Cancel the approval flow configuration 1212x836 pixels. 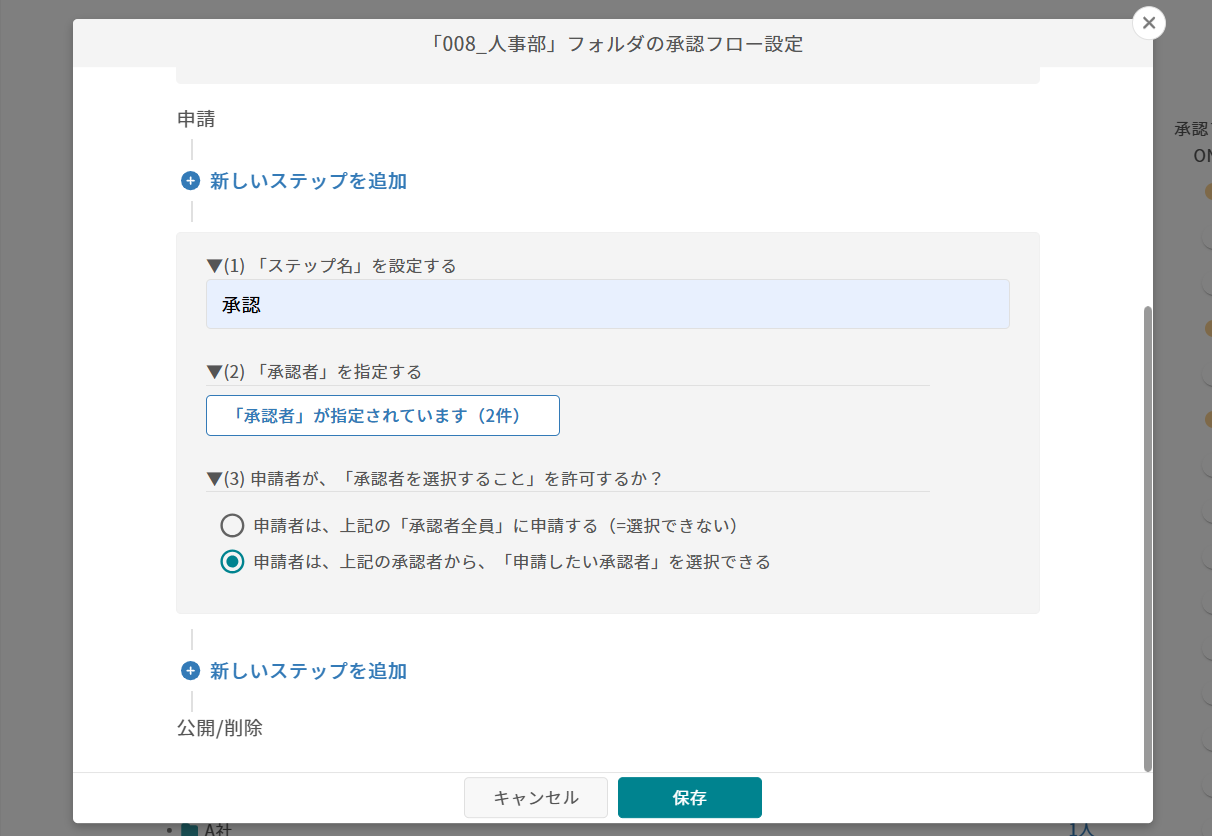535,797
